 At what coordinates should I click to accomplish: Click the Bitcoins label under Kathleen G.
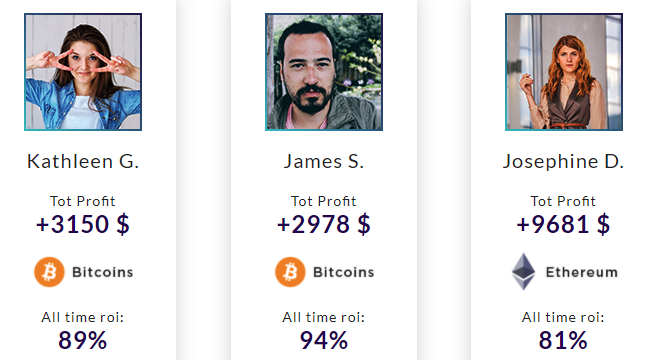(x=102, y=272)
